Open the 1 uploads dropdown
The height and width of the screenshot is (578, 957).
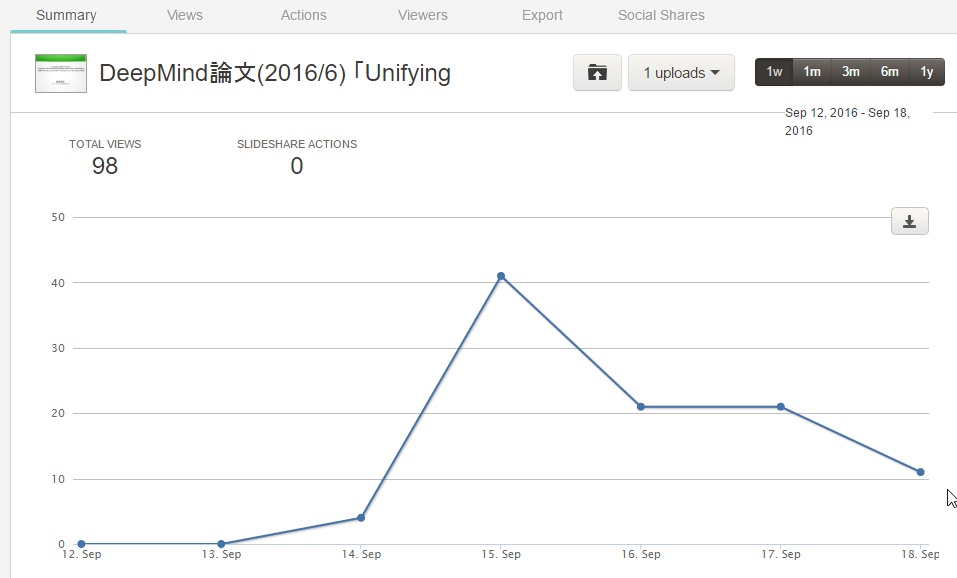tap(681, 72)
